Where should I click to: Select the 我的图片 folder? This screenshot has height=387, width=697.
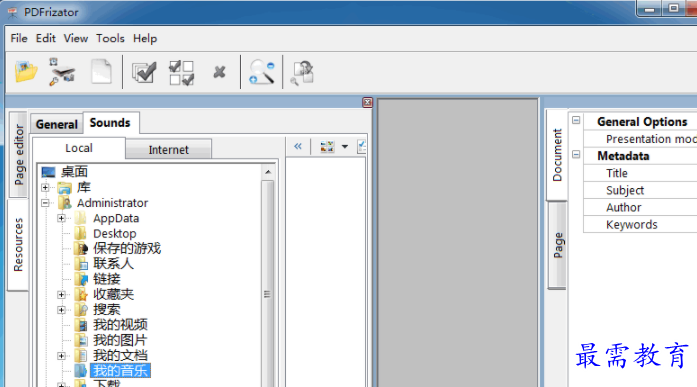pyautogui.click(x=120, y=340)
